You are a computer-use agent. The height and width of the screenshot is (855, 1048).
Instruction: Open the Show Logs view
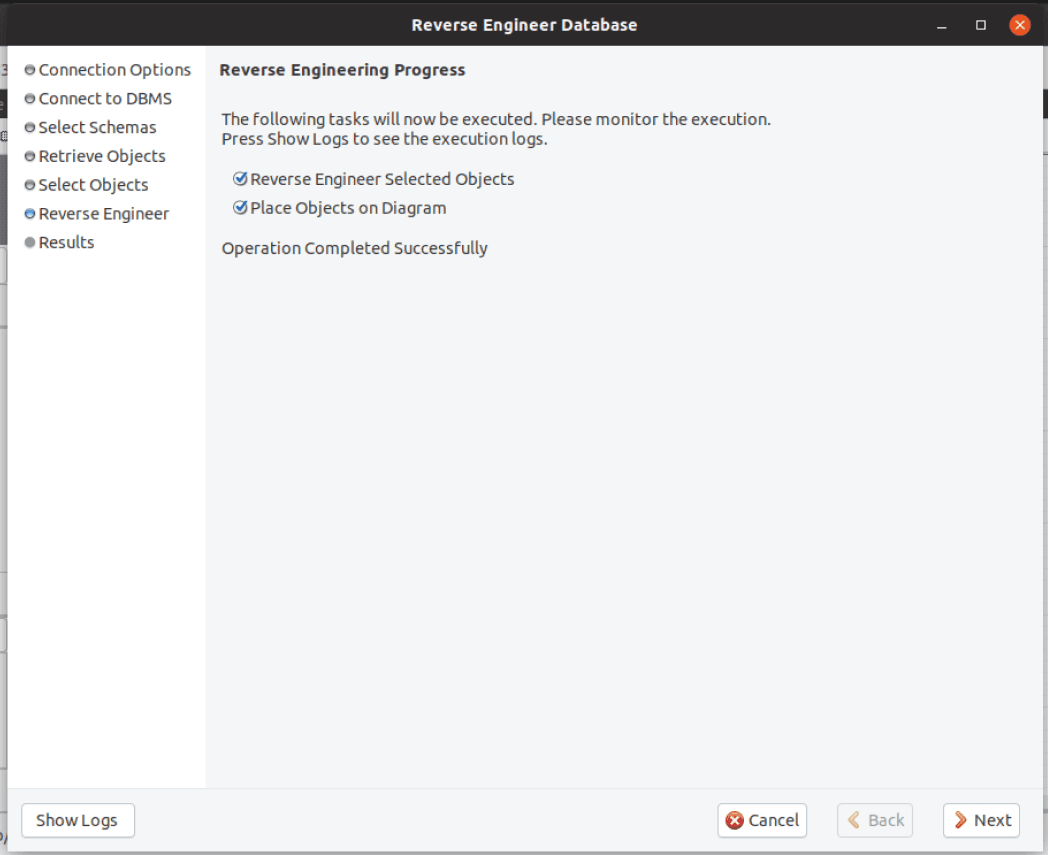coord(78,820)
